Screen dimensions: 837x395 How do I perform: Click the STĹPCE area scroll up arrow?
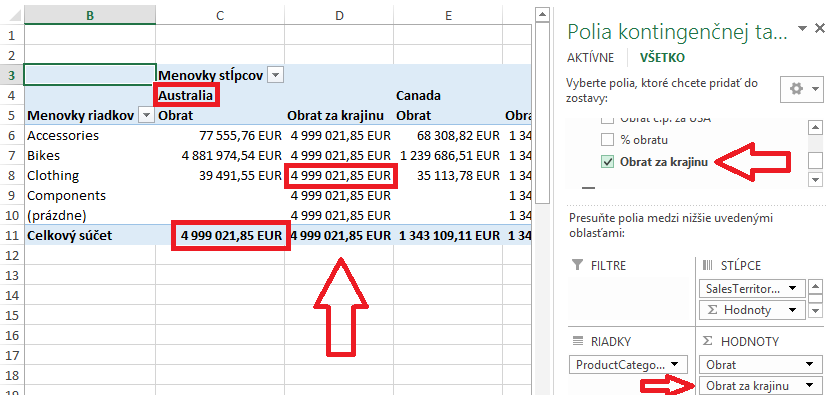pos(815,287)
